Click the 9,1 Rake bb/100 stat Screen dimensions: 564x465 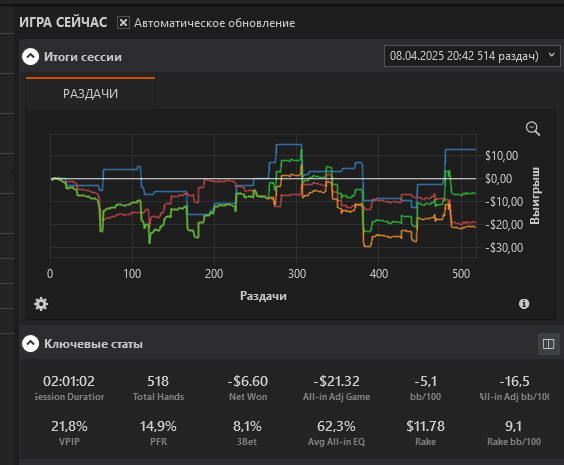(x=514, y=433)
